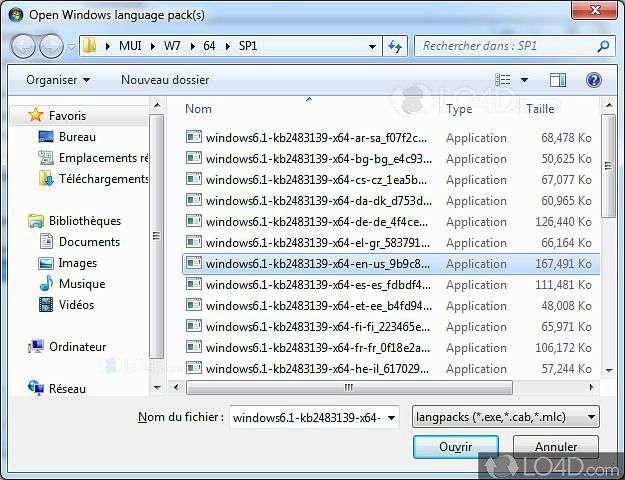Click the change view icon
Screen dimensions: 625x480
pos(503,80)
